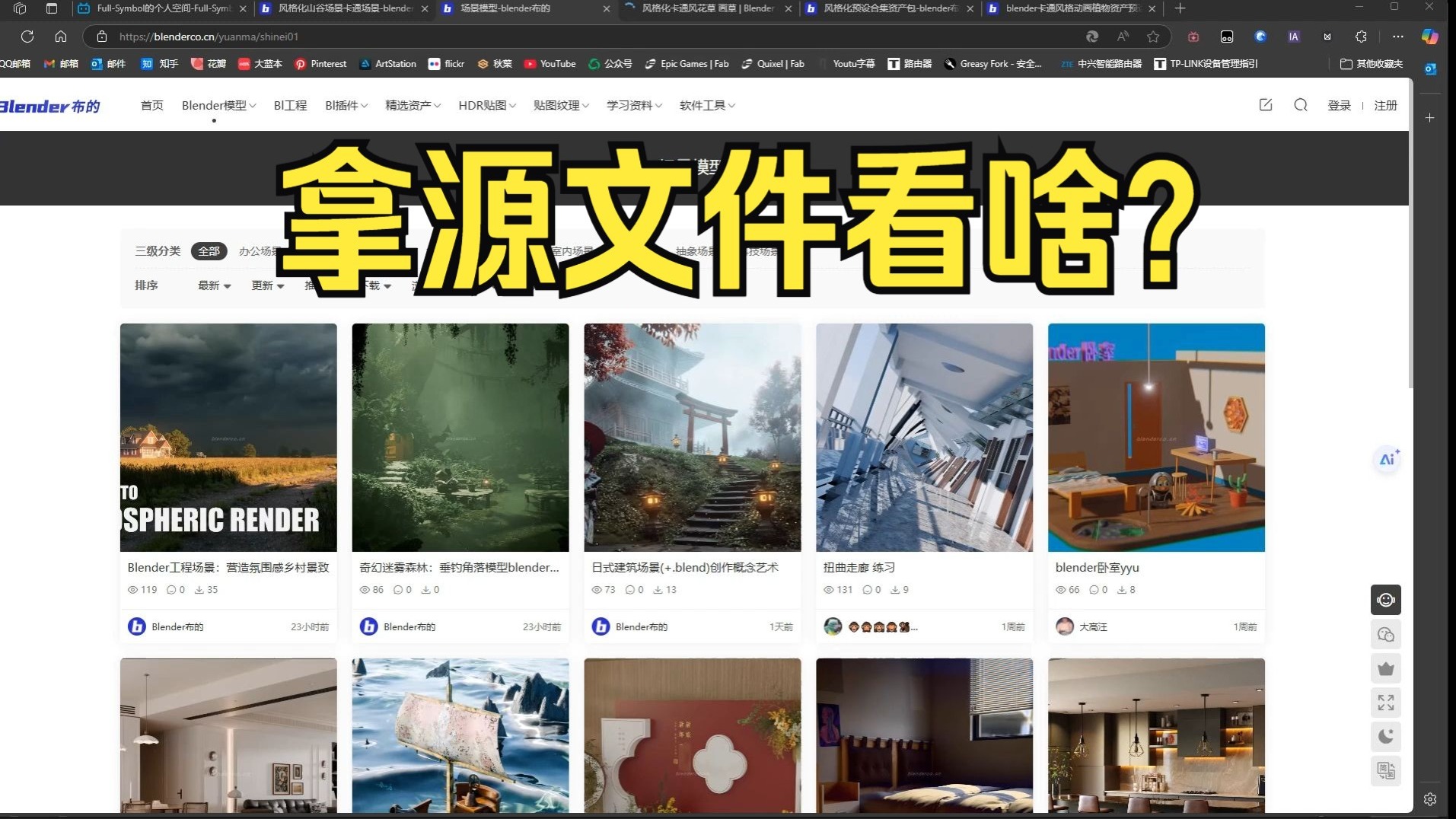Open the 最新 sort dropdown
1456x819 pixels.
click(214, 285)
